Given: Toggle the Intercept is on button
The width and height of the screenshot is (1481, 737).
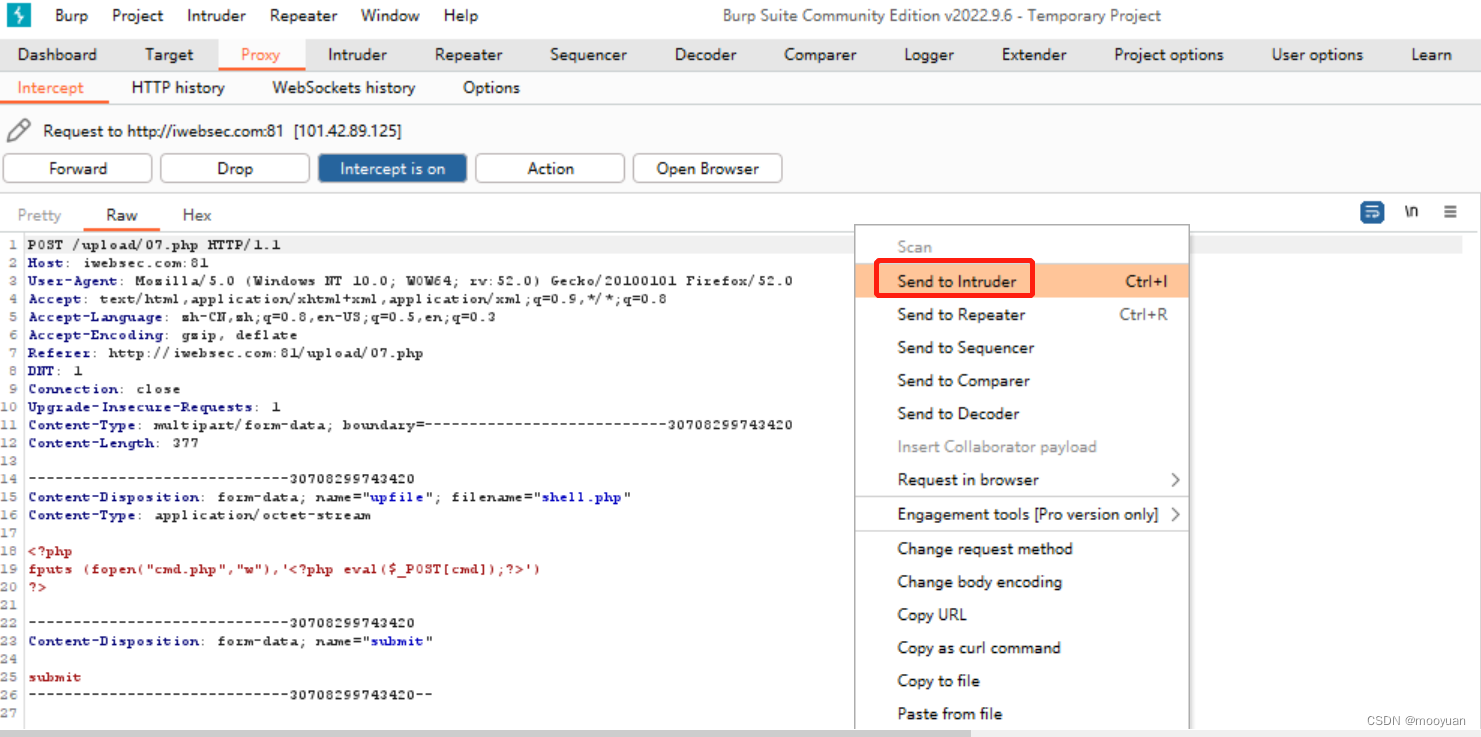Looking at the screenshot, I should 392,168.
